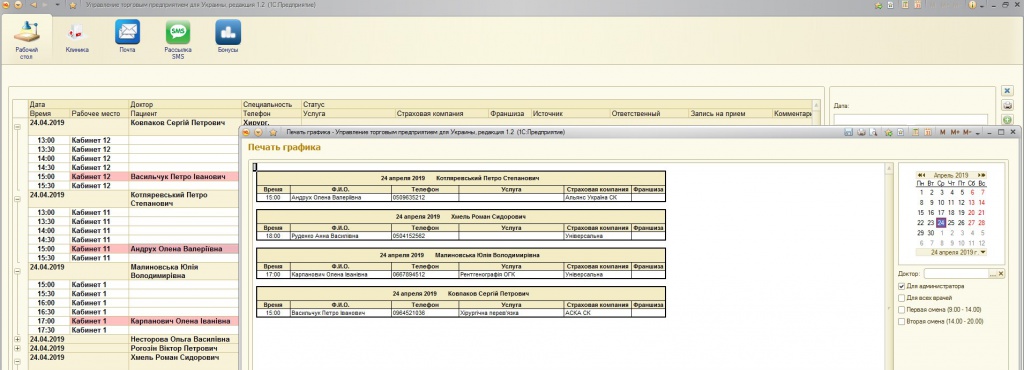The height and width of the screenshot is (370, 1024).
Task: Enable Для всех врачей checkbox
Action: click(902, 298)
